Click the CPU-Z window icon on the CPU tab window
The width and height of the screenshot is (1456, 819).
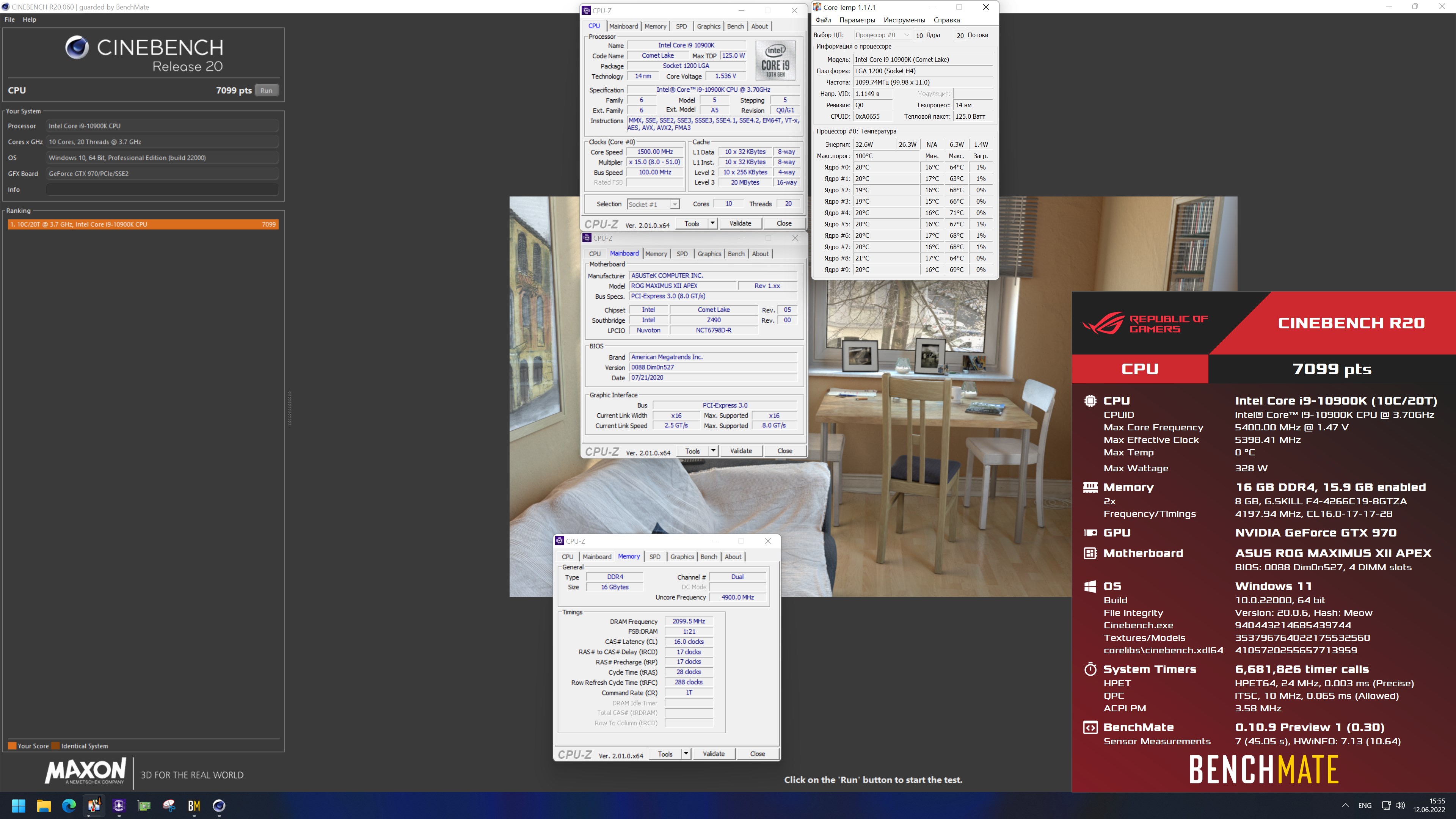[587, 10]
